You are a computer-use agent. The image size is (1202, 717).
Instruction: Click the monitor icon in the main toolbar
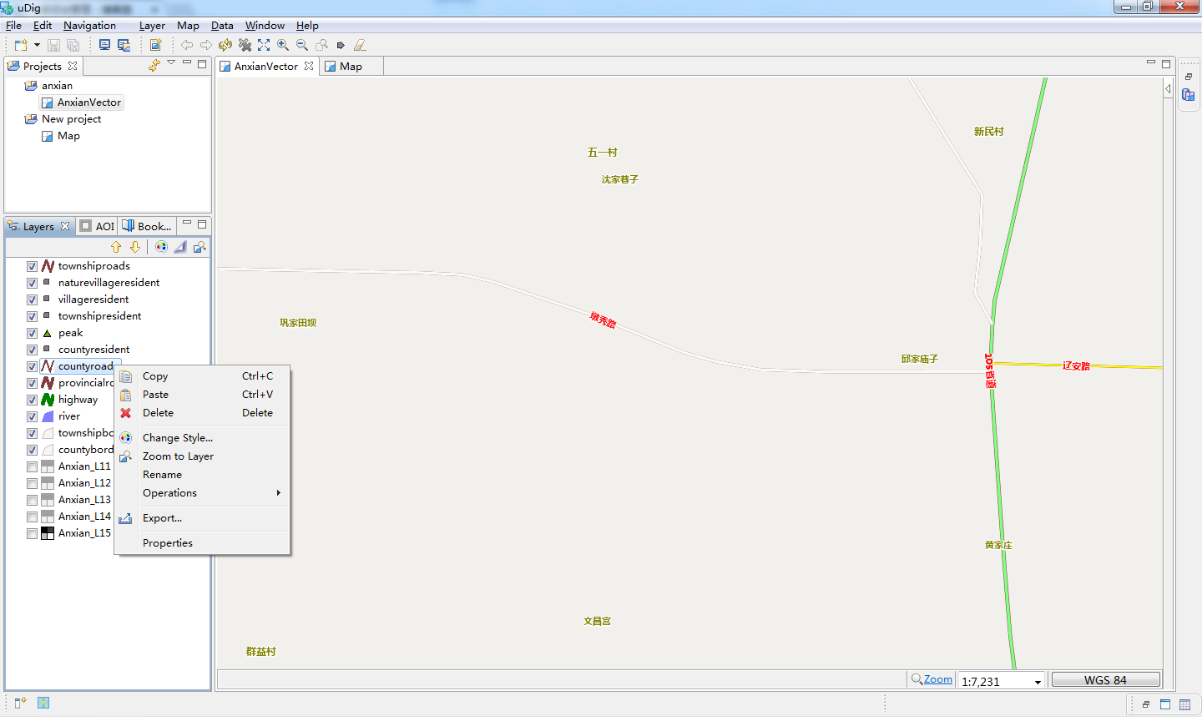point(104,45)
